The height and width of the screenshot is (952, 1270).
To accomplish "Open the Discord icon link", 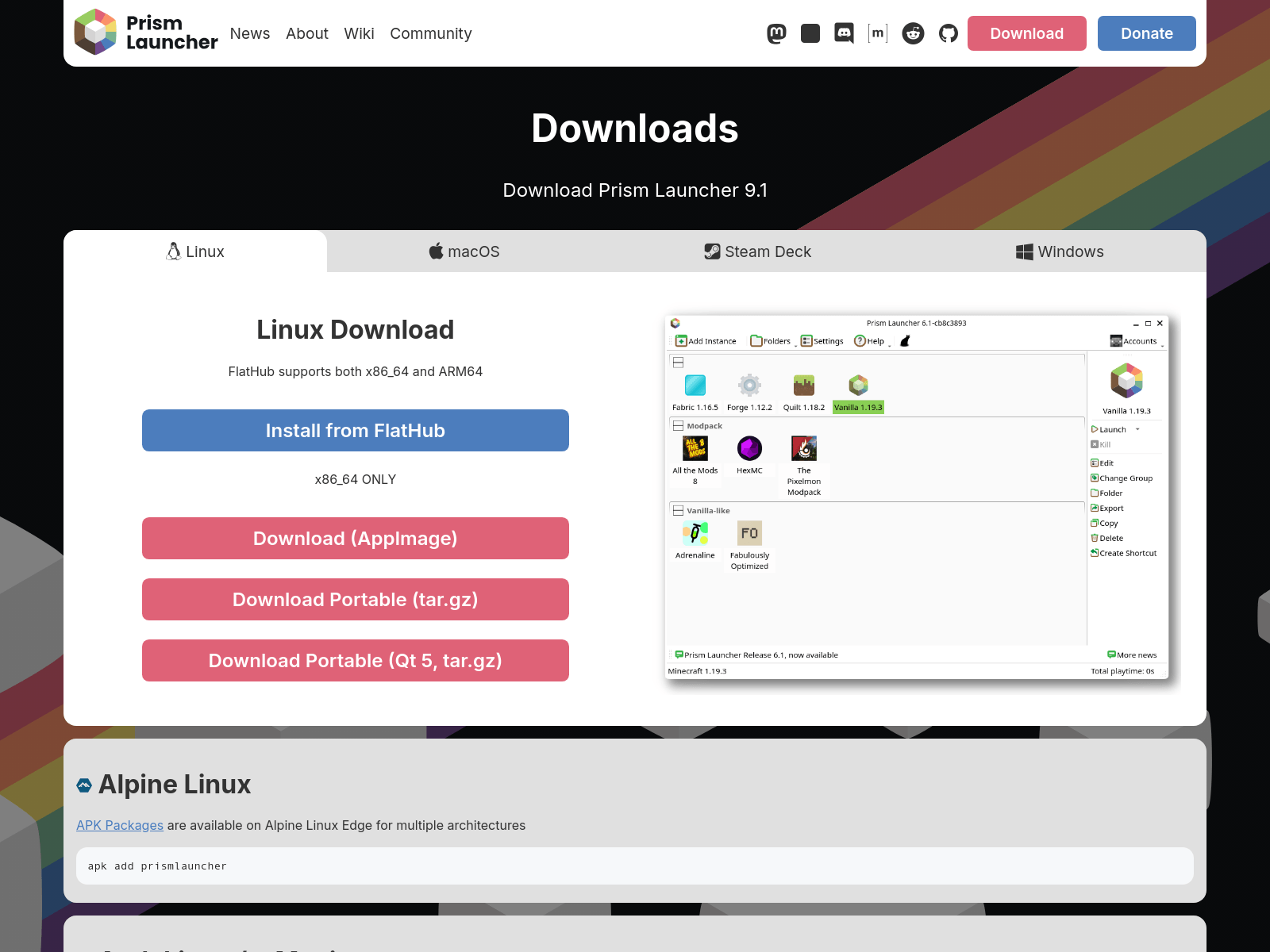I will [845, 33].
